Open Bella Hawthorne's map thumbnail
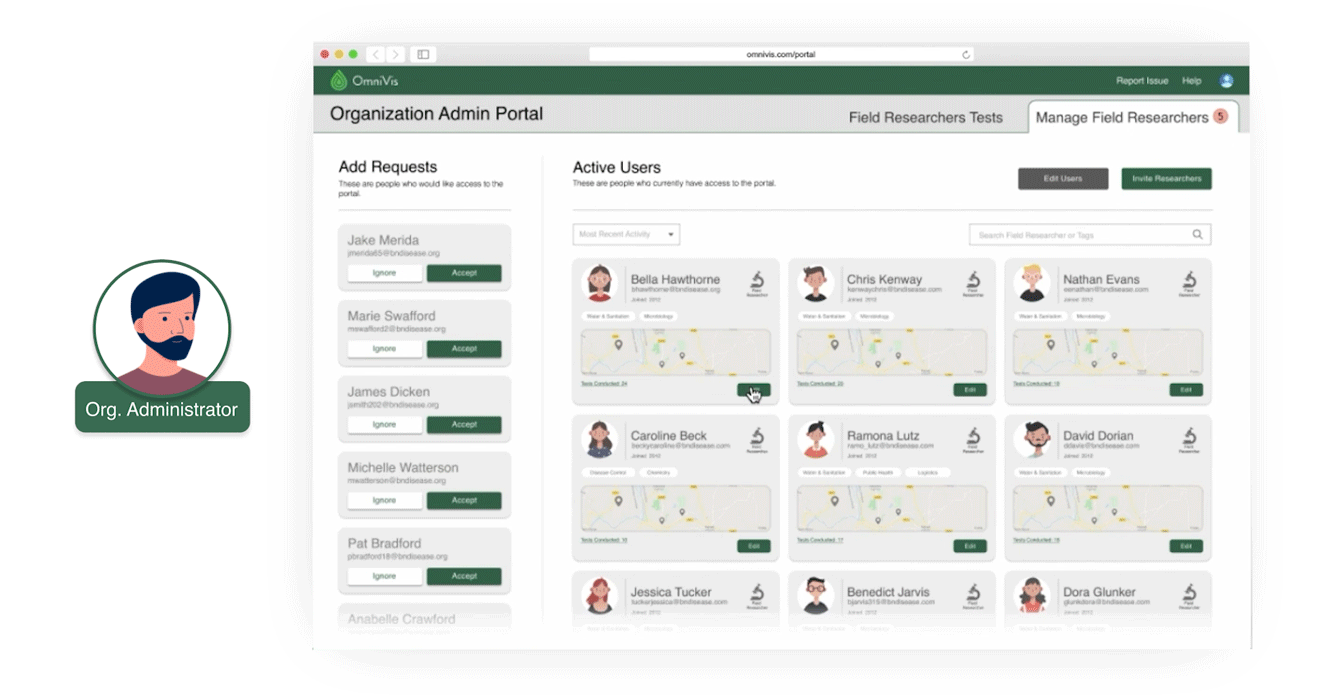Viewport: 1344px width, 700px height. [676, 354]
